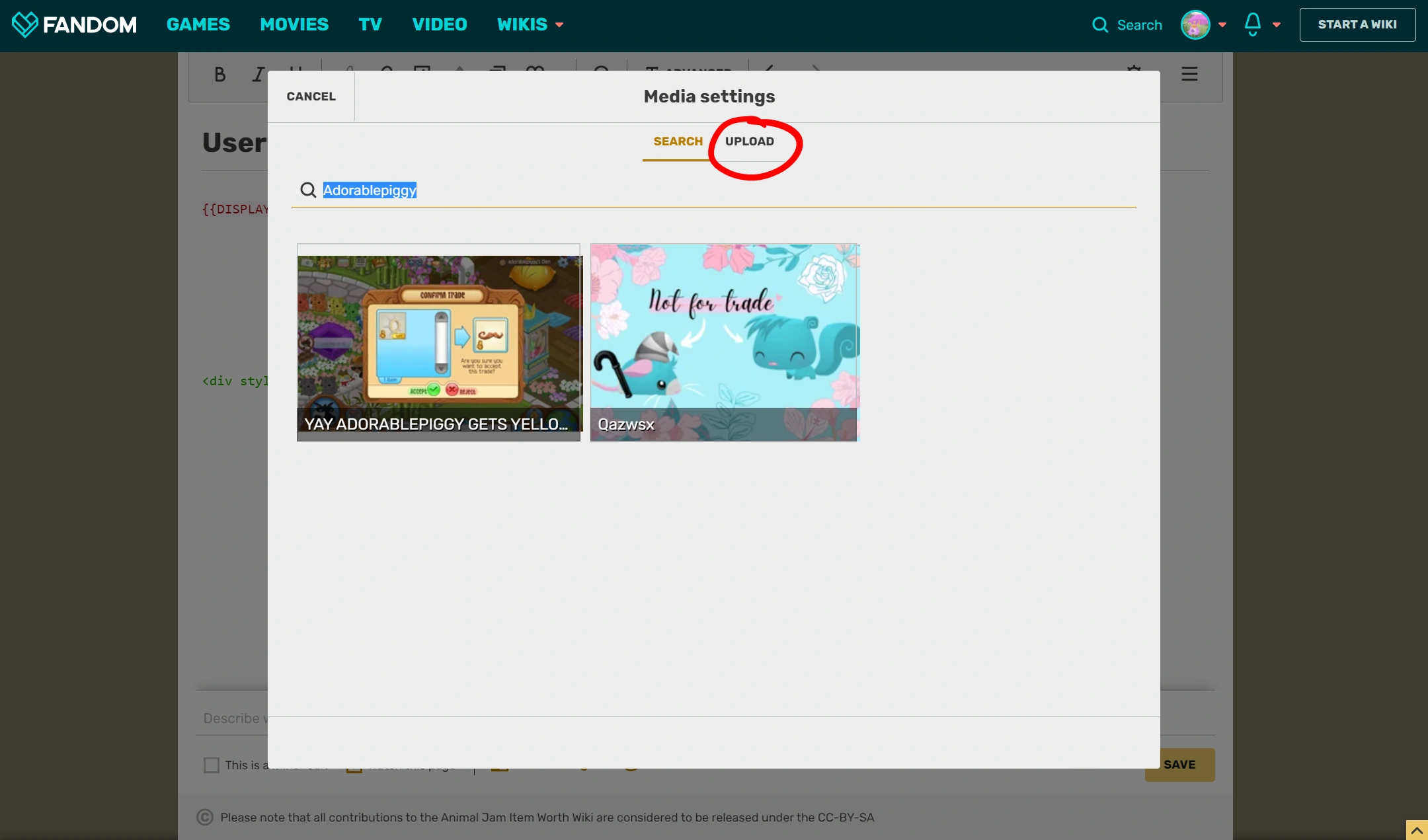Image resolution: width=1428 pixels, height=840 pixels.
Task: Select the Qazwsx Not for trade thumbnail
Action: pos(724,342)
